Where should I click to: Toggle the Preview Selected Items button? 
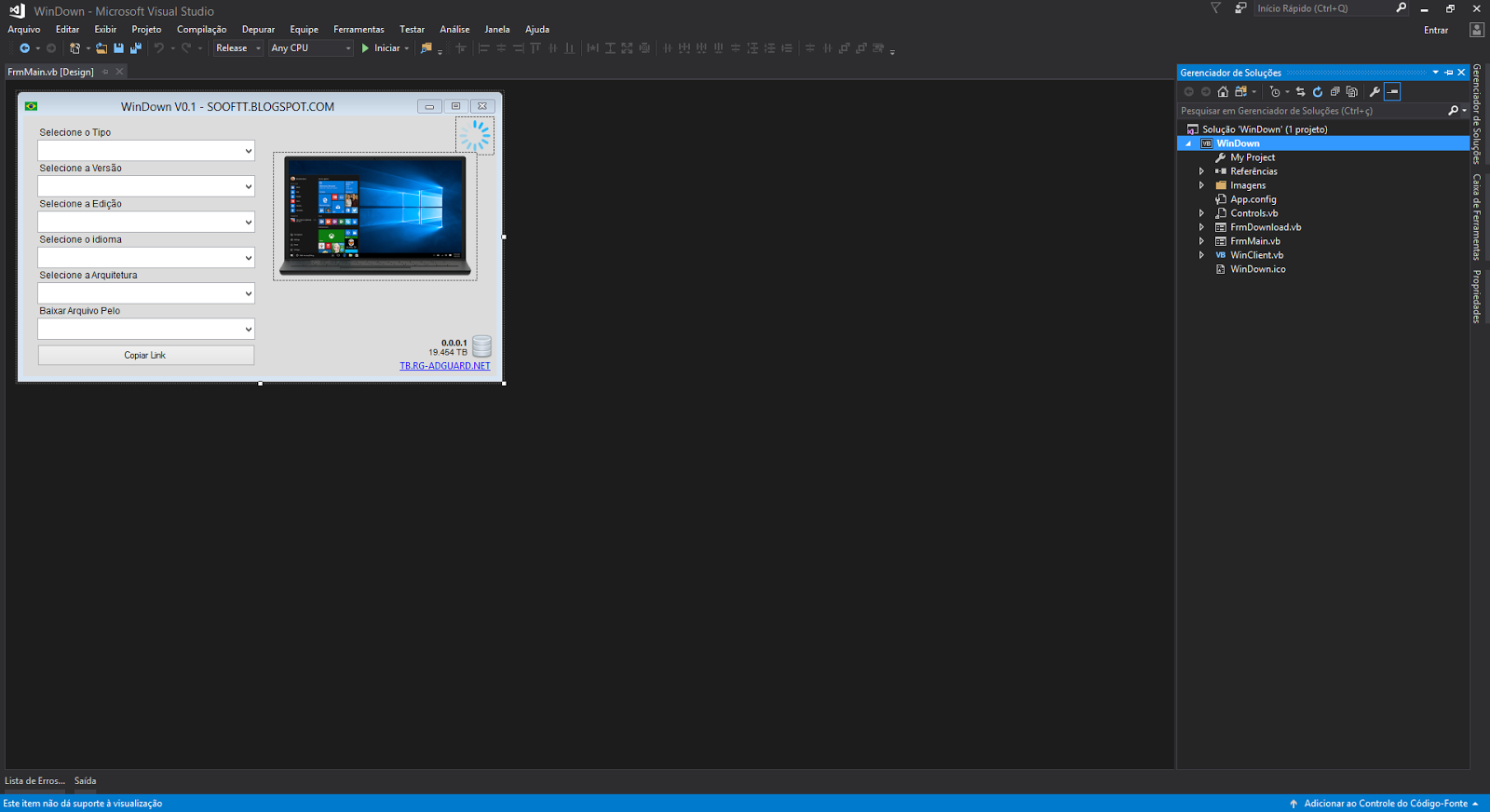coord(1392,91)
